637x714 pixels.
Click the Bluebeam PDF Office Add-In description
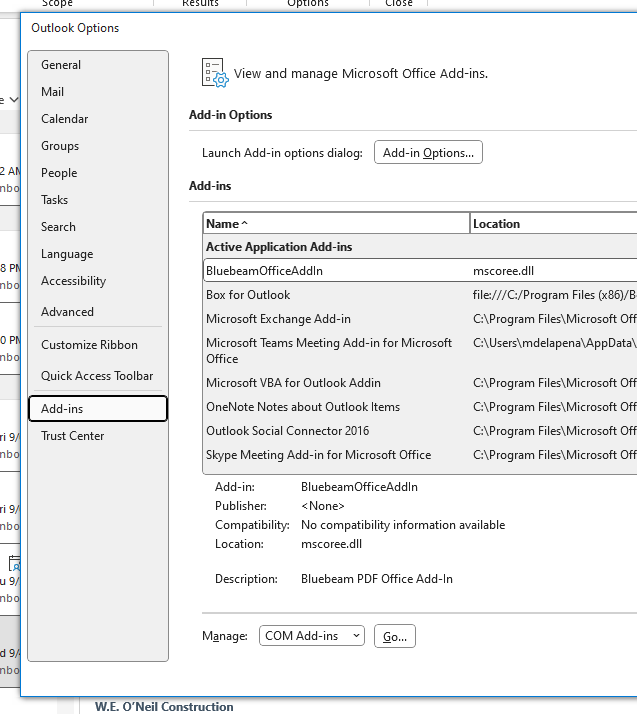[x=377, y=579]
